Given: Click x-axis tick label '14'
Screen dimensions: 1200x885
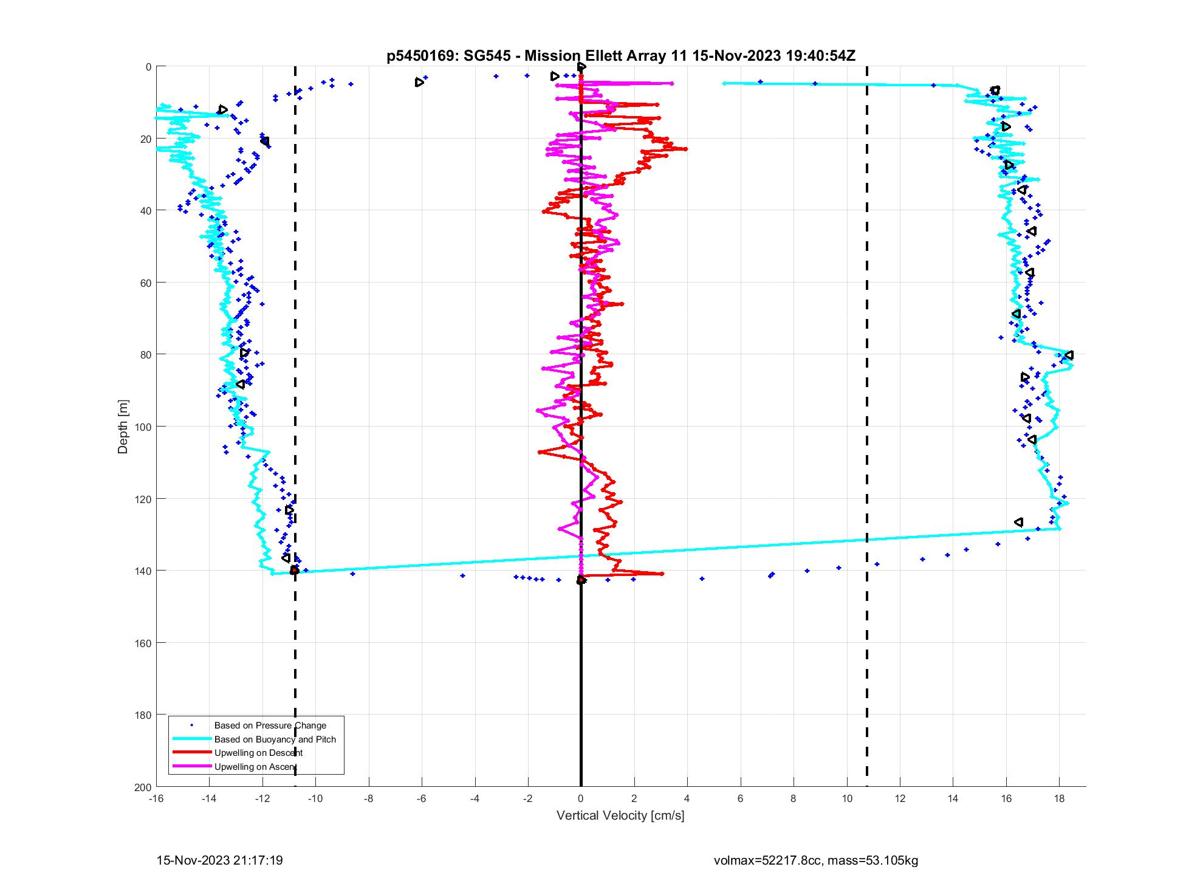Looking at the screenshot, I should [952, 798].
